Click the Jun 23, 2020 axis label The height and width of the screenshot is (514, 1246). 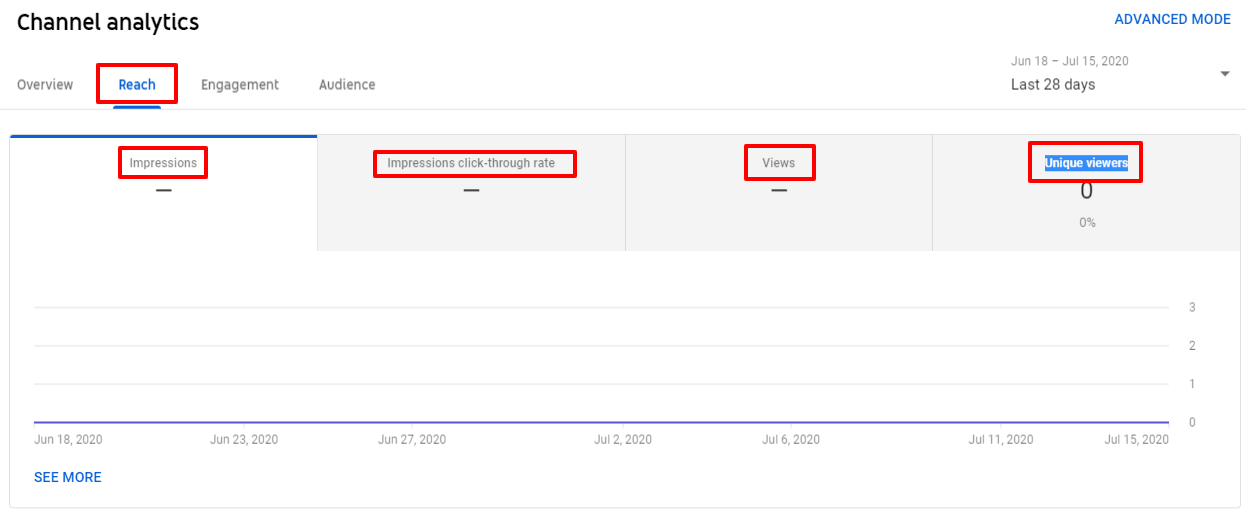click(x=244, y=440)
